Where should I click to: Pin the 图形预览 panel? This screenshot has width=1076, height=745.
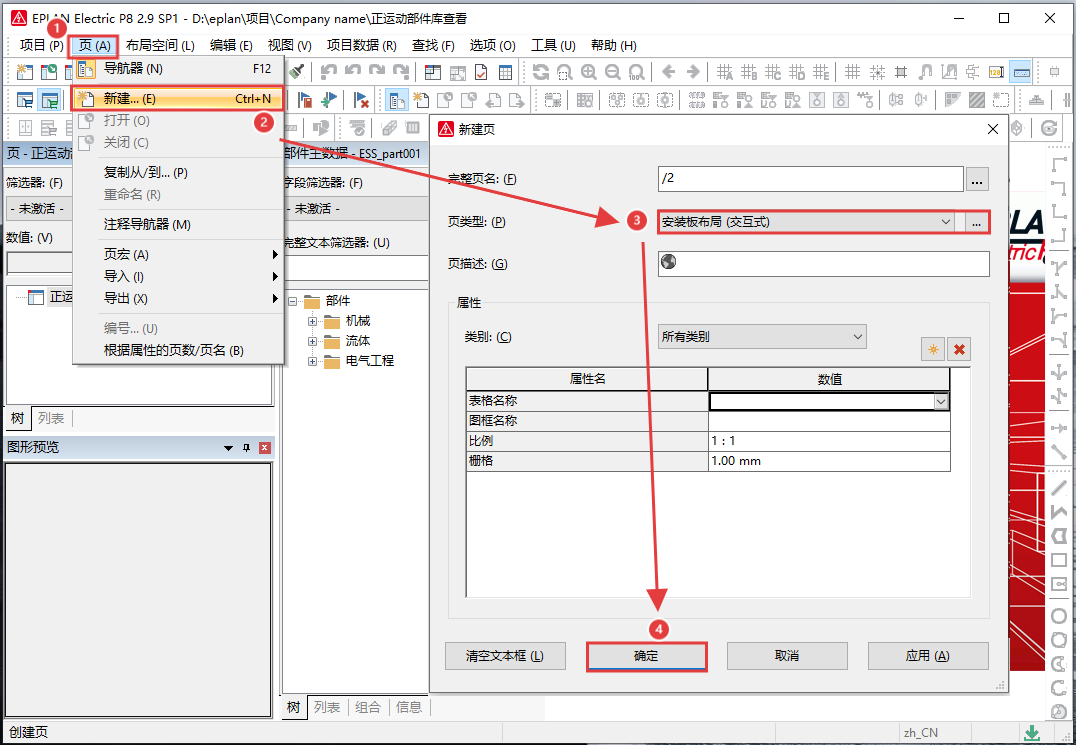245,447
